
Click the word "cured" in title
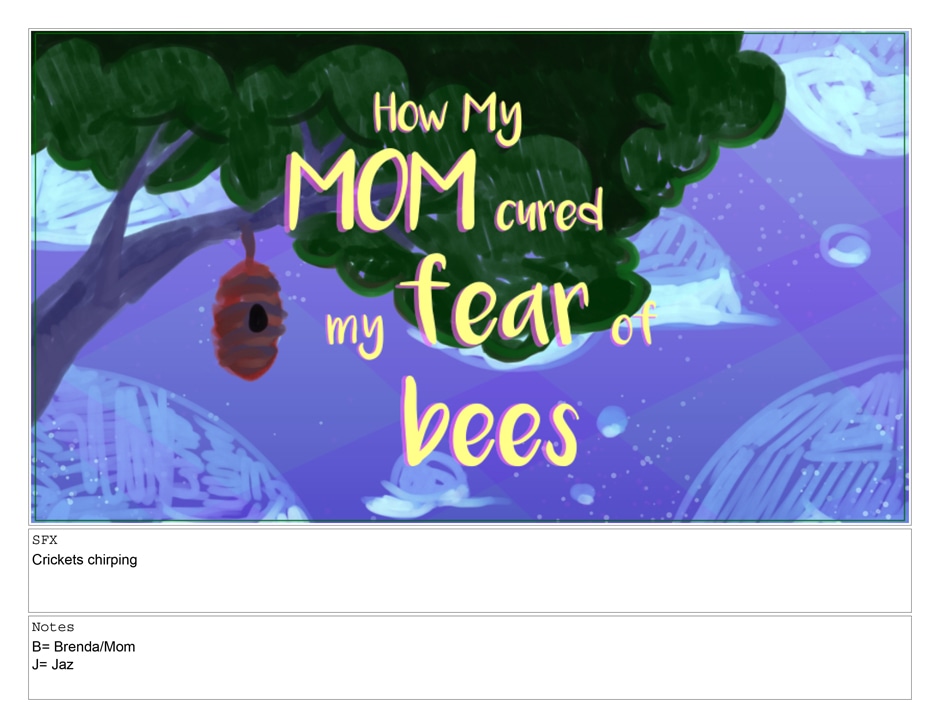coord(549,211)
